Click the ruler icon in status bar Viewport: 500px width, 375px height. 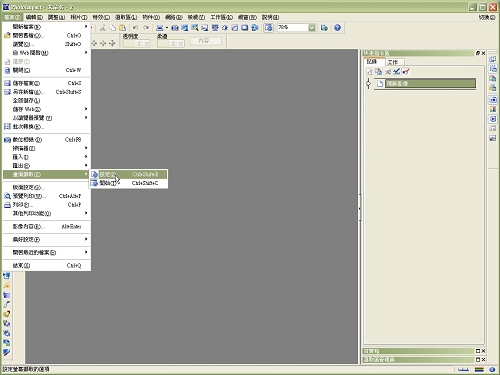[463, 369]
